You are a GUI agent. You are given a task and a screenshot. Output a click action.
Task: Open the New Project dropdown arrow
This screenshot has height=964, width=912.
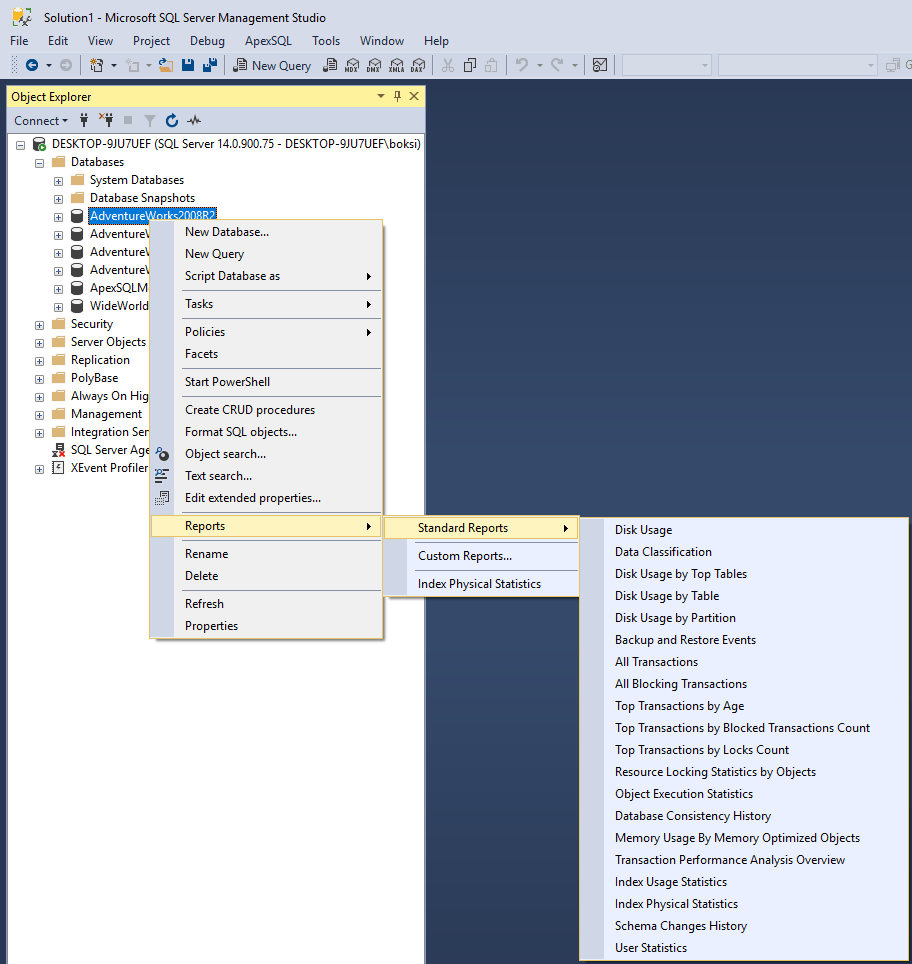pyautogui.click(x=114, y=65)
